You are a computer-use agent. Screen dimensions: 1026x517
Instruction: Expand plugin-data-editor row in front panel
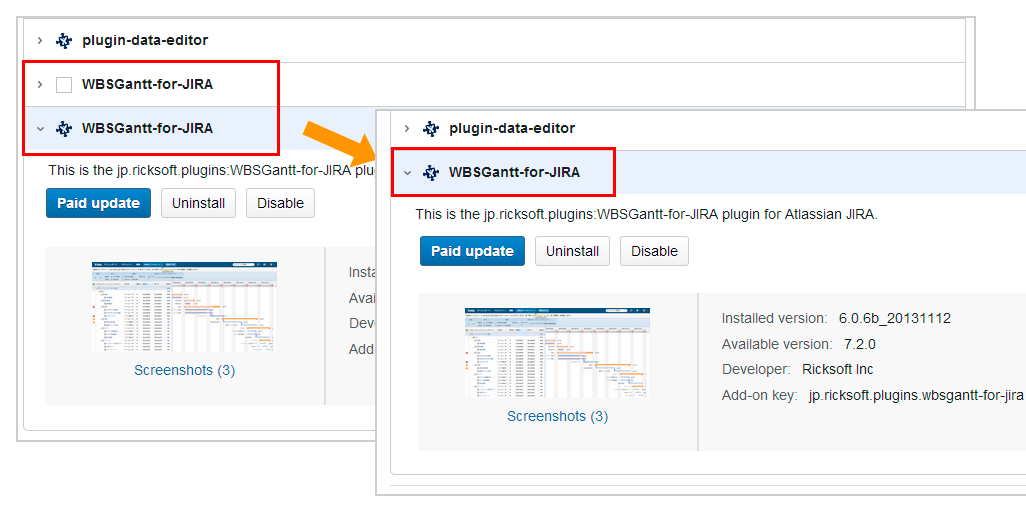click(x=407, y=129)
